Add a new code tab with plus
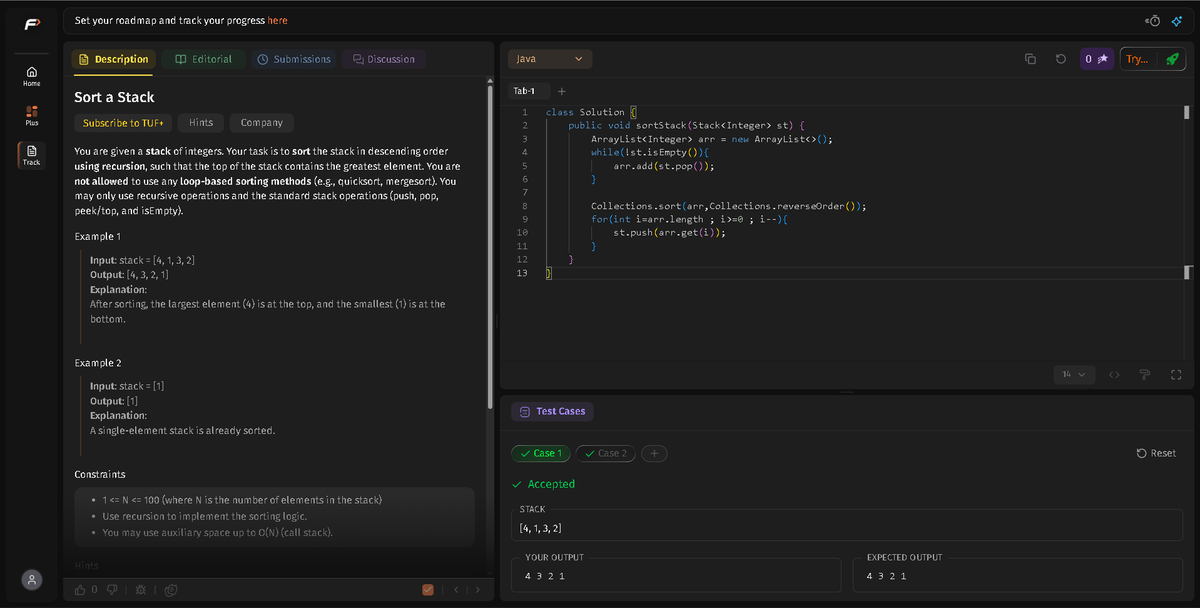Image resolution: width=1200 pixels, height=608 pixels. click(562, 91)
